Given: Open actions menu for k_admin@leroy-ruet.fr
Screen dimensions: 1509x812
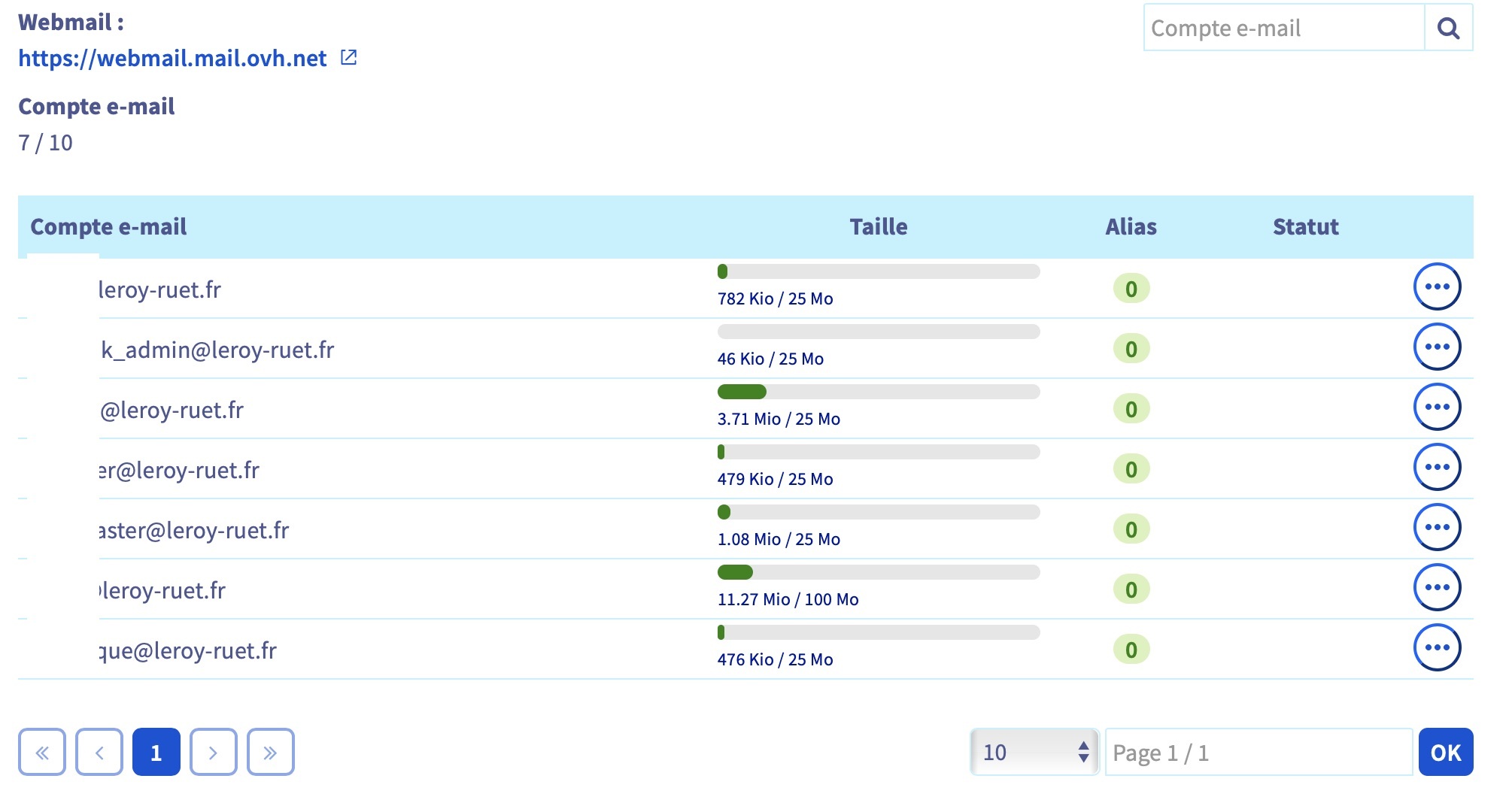Looking at the screenshot, I should 1437,347.
